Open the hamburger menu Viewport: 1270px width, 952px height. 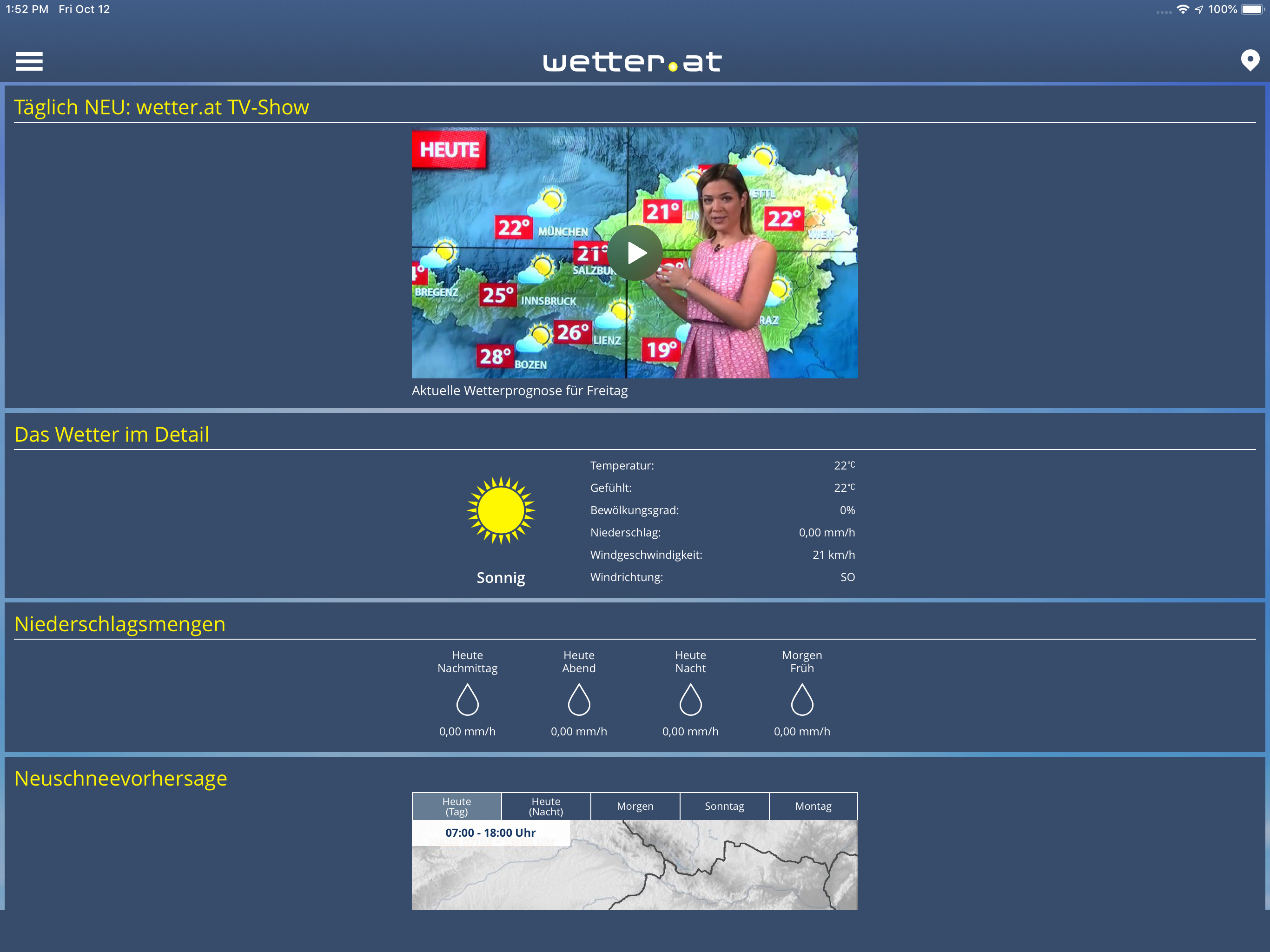tap(29, 61)
